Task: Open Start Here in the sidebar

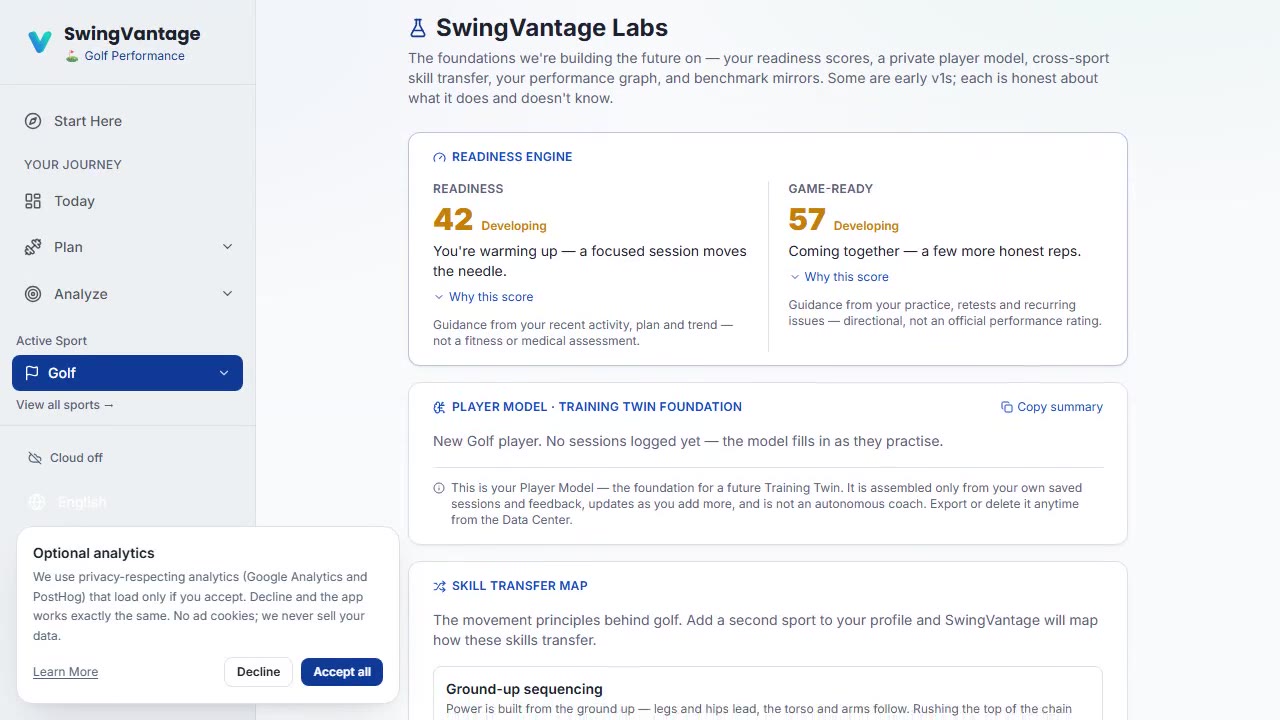Action: (127, 121)
